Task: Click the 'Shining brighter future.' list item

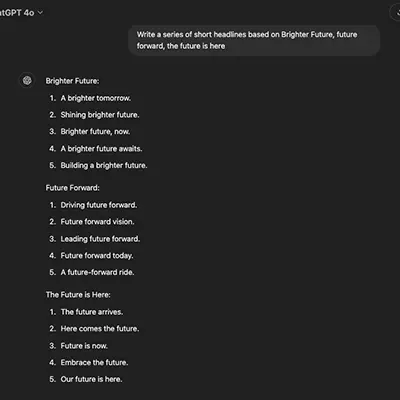Action: (100, 115)
